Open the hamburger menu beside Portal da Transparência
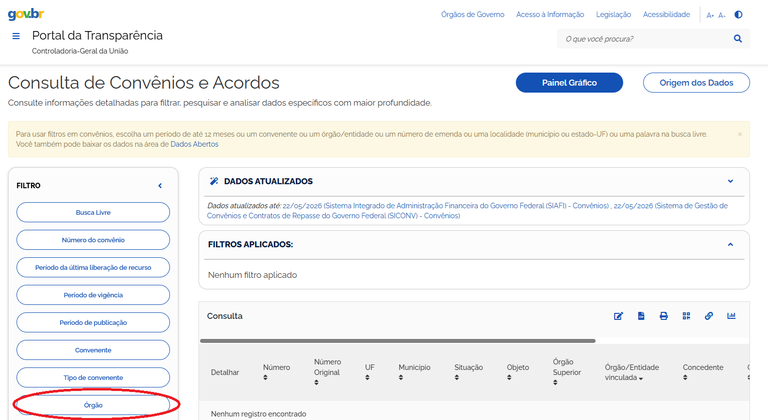This screenshot has height=420, width=768. pyautogui.click(x=16, y=36)
